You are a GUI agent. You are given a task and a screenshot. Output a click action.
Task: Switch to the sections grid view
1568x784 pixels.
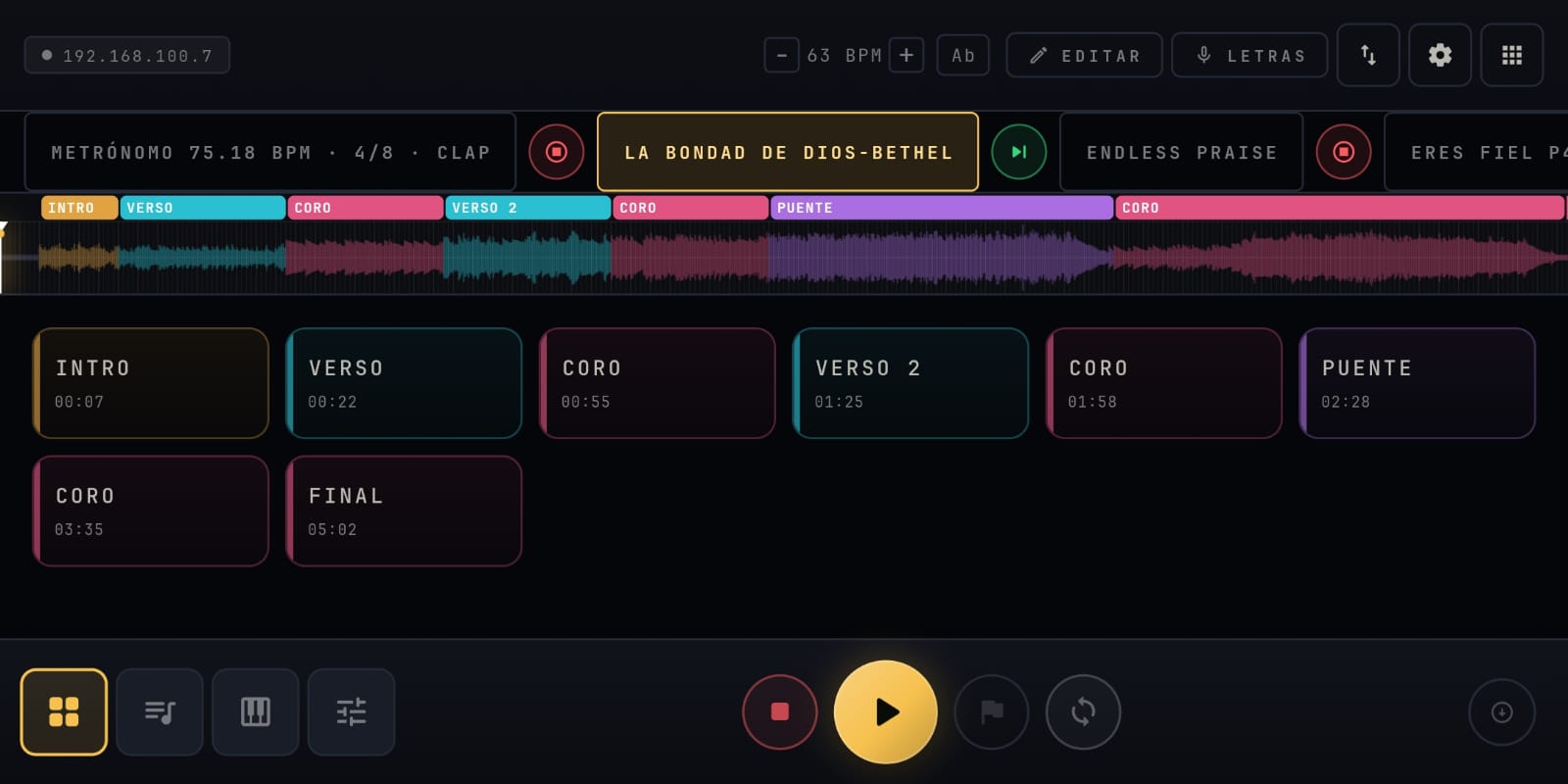(x=64, y=711)
